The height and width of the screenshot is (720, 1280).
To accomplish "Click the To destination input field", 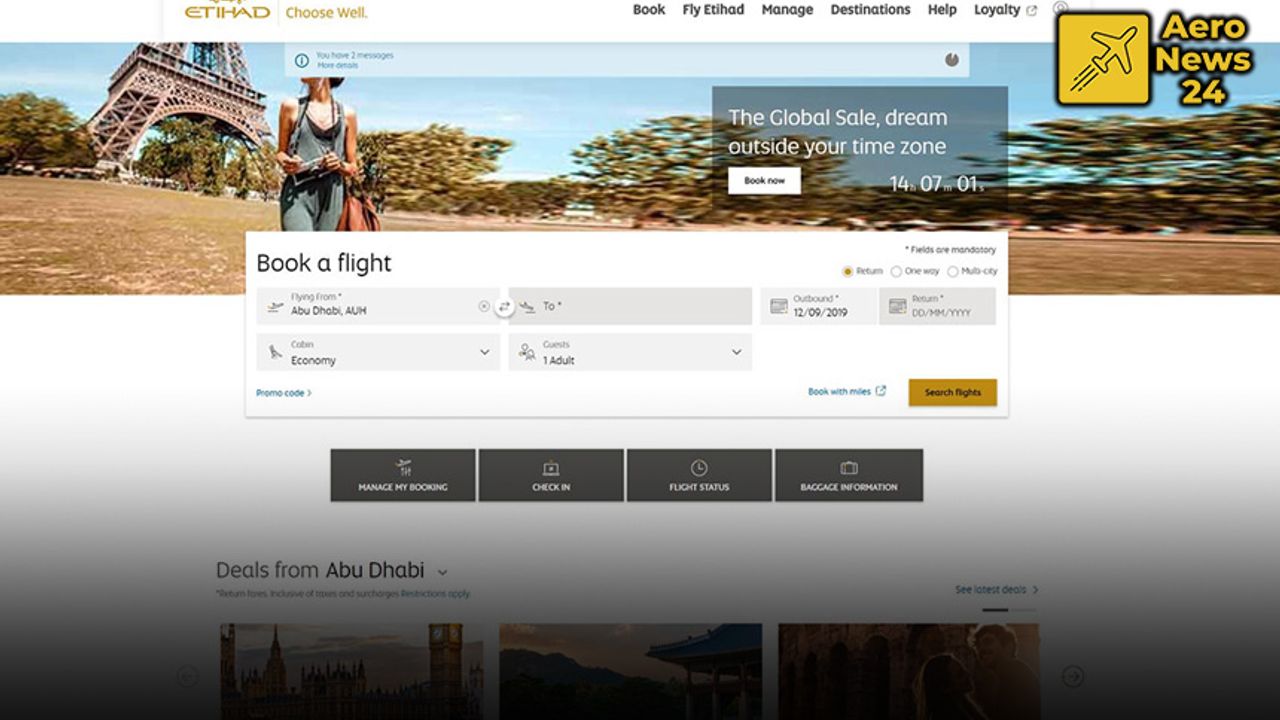I will pyautogui.click(x=630, y=306).
